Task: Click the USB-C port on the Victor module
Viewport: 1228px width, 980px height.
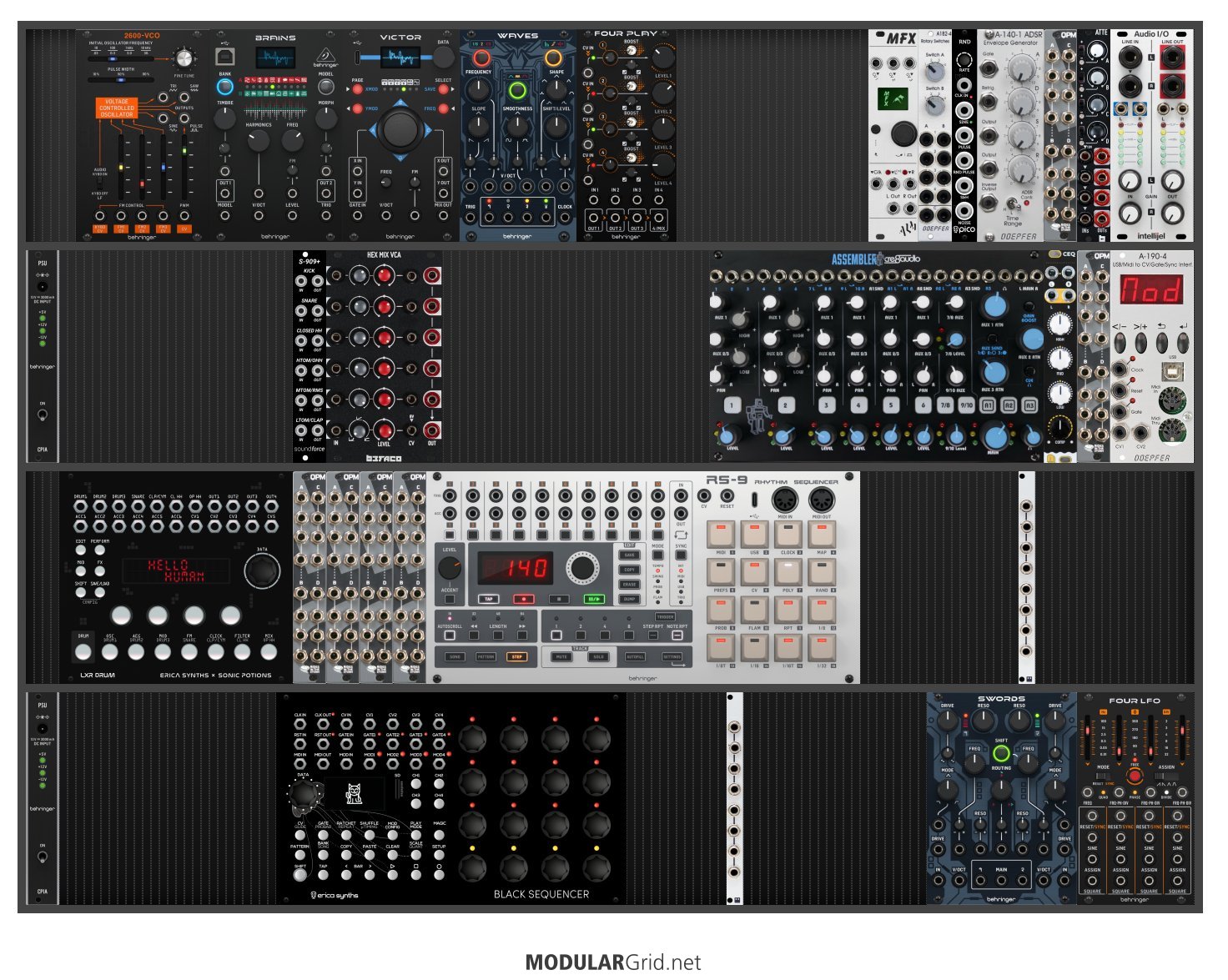Action: point(358,57)
